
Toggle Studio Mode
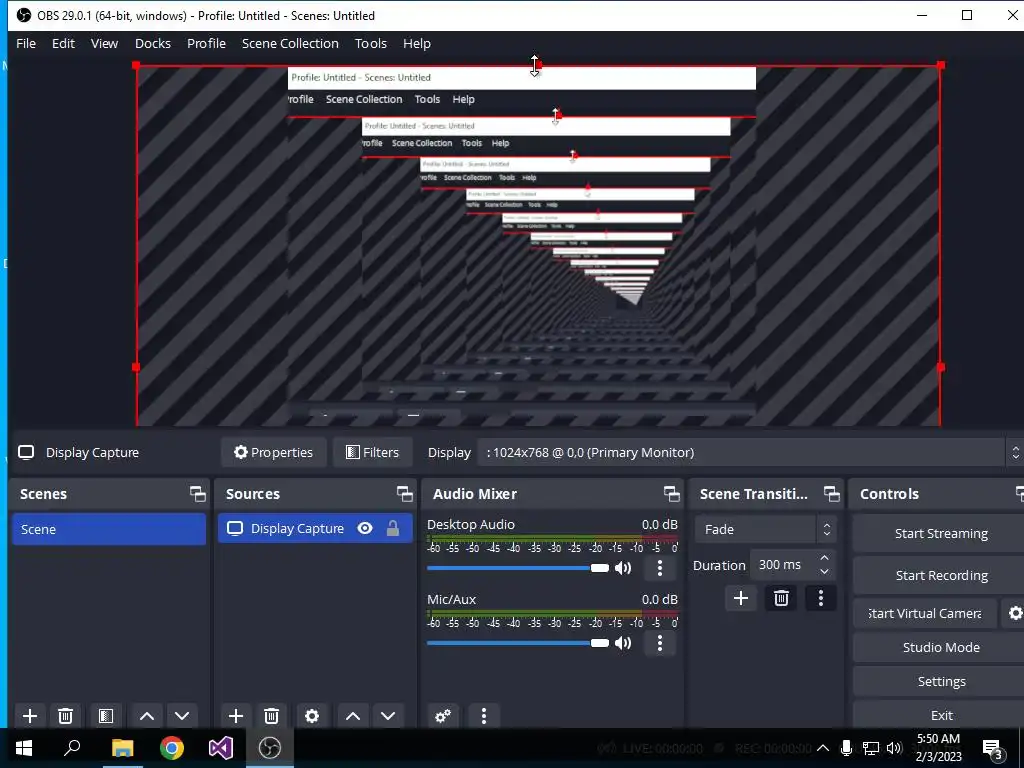(x=941, y=647)
